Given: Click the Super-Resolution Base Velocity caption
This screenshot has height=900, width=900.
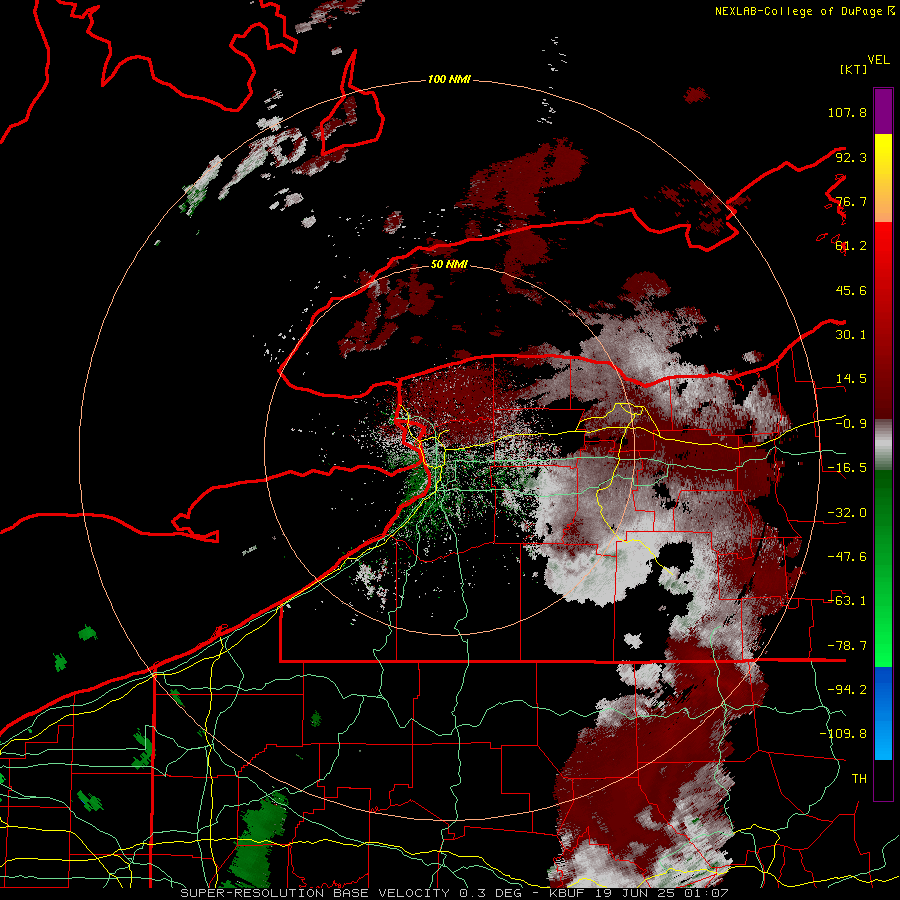Looking at the screenshot, I should [455, 893].
